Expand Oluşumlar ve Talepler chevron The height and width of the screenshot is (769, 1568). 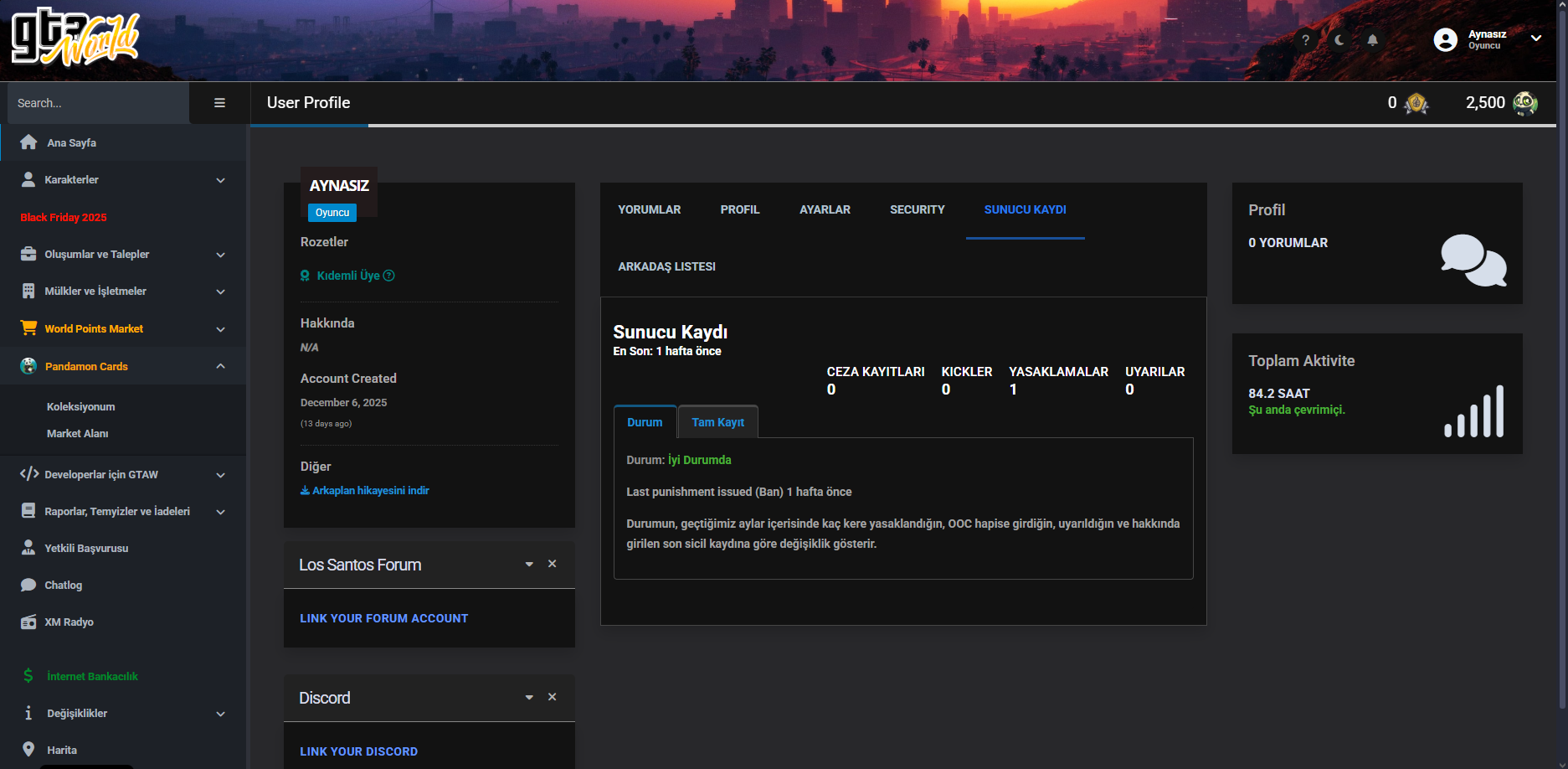tap(220, 255)
